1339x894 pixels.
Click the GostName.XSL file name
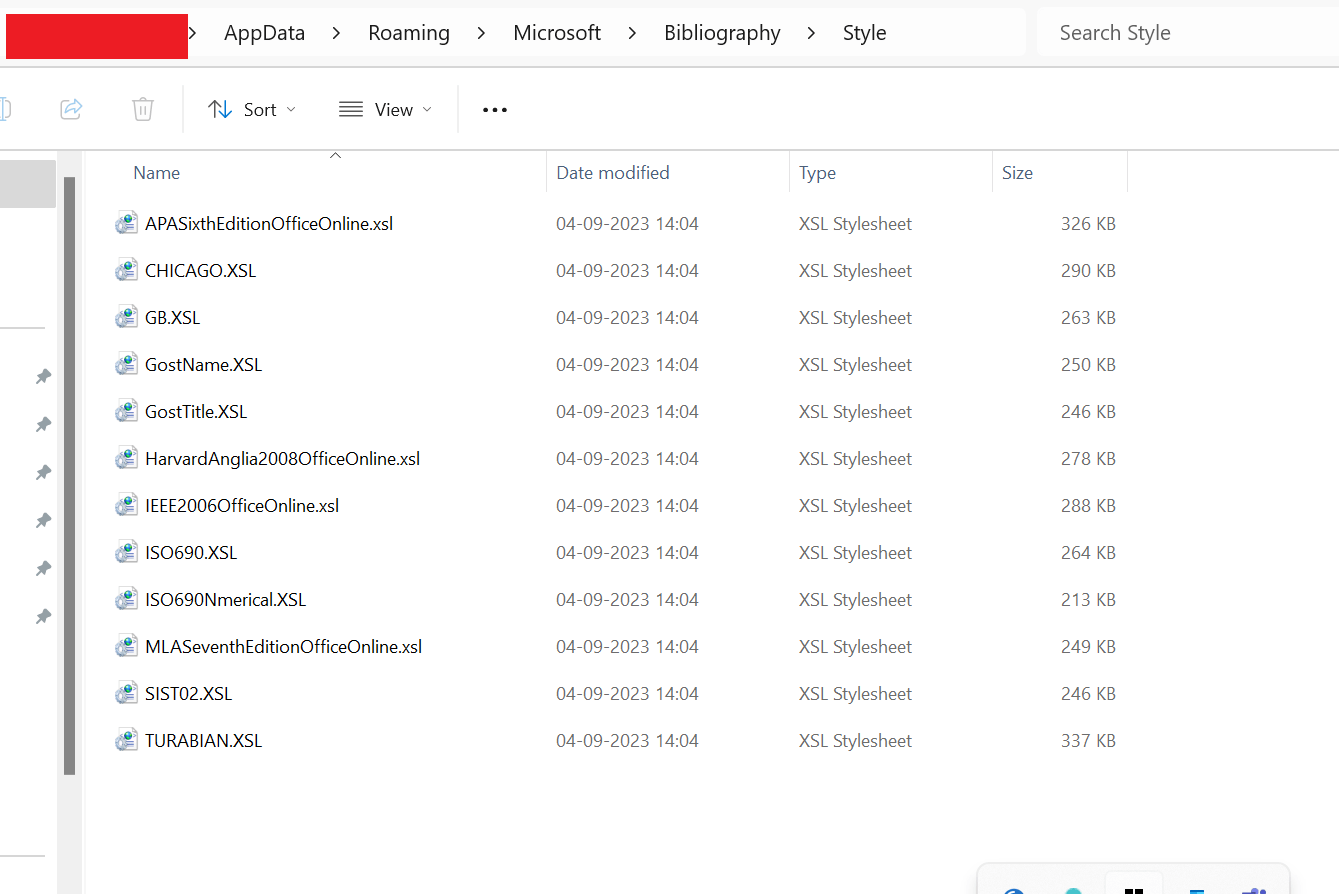click(203, 365)
